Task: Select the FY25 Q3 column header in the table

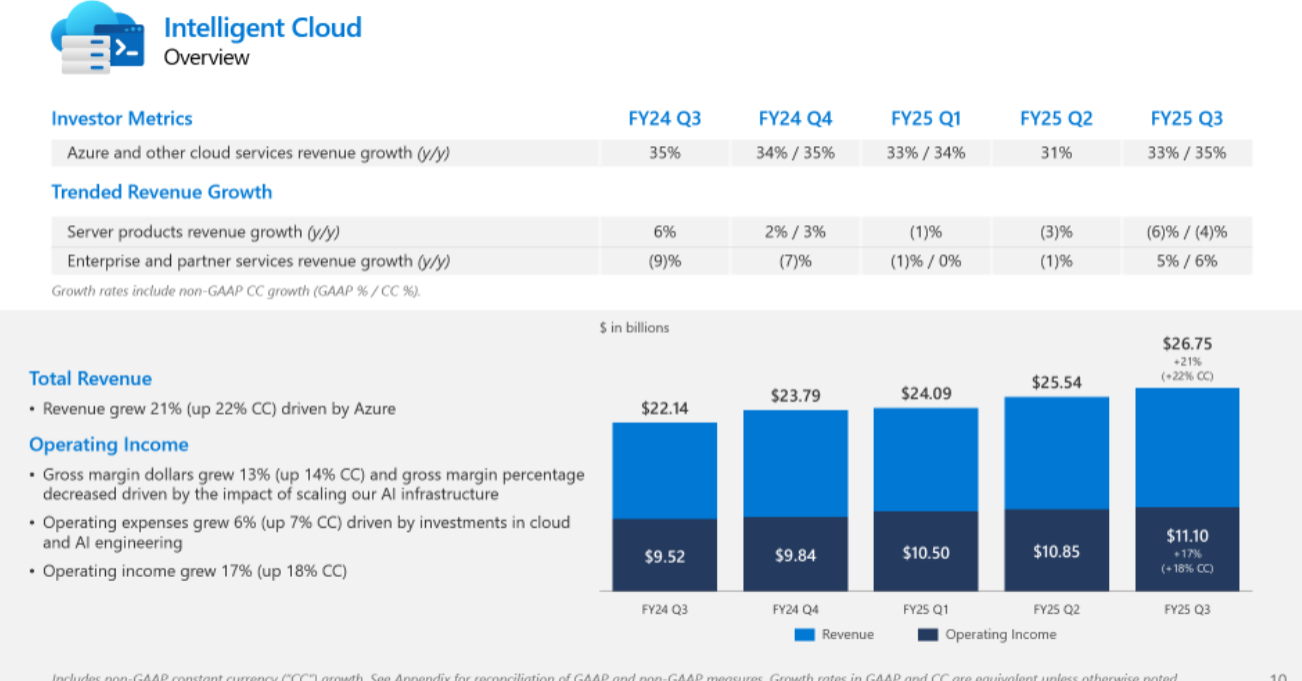Action: pyautogui.click(x=1186, y=119)
